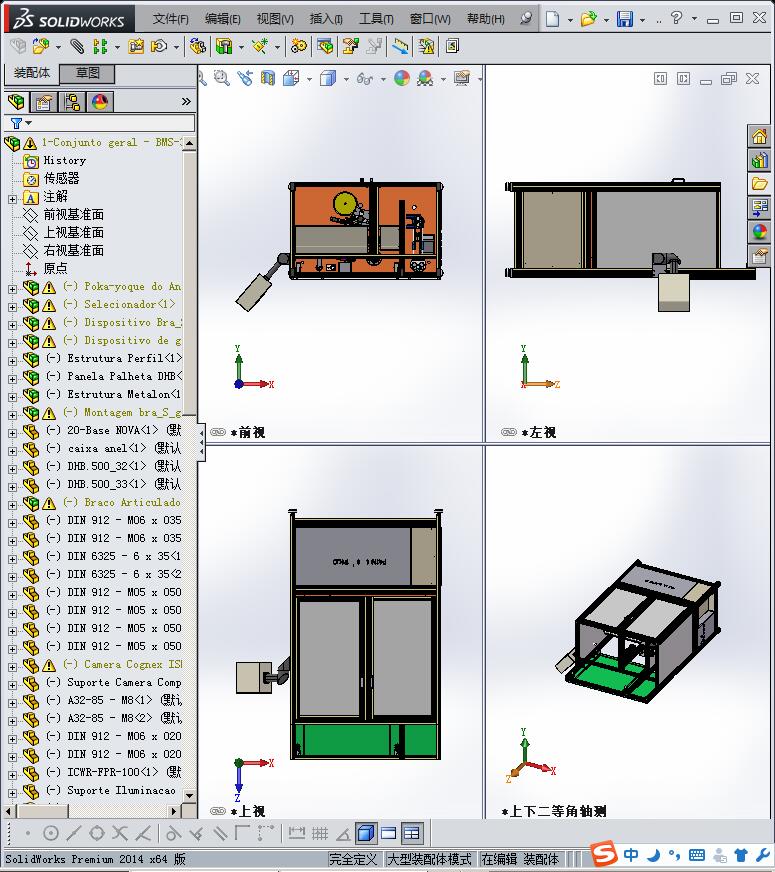
Task: Click the Save floppy disk icon
Action: pyautogui.click(x=625, y=19)
